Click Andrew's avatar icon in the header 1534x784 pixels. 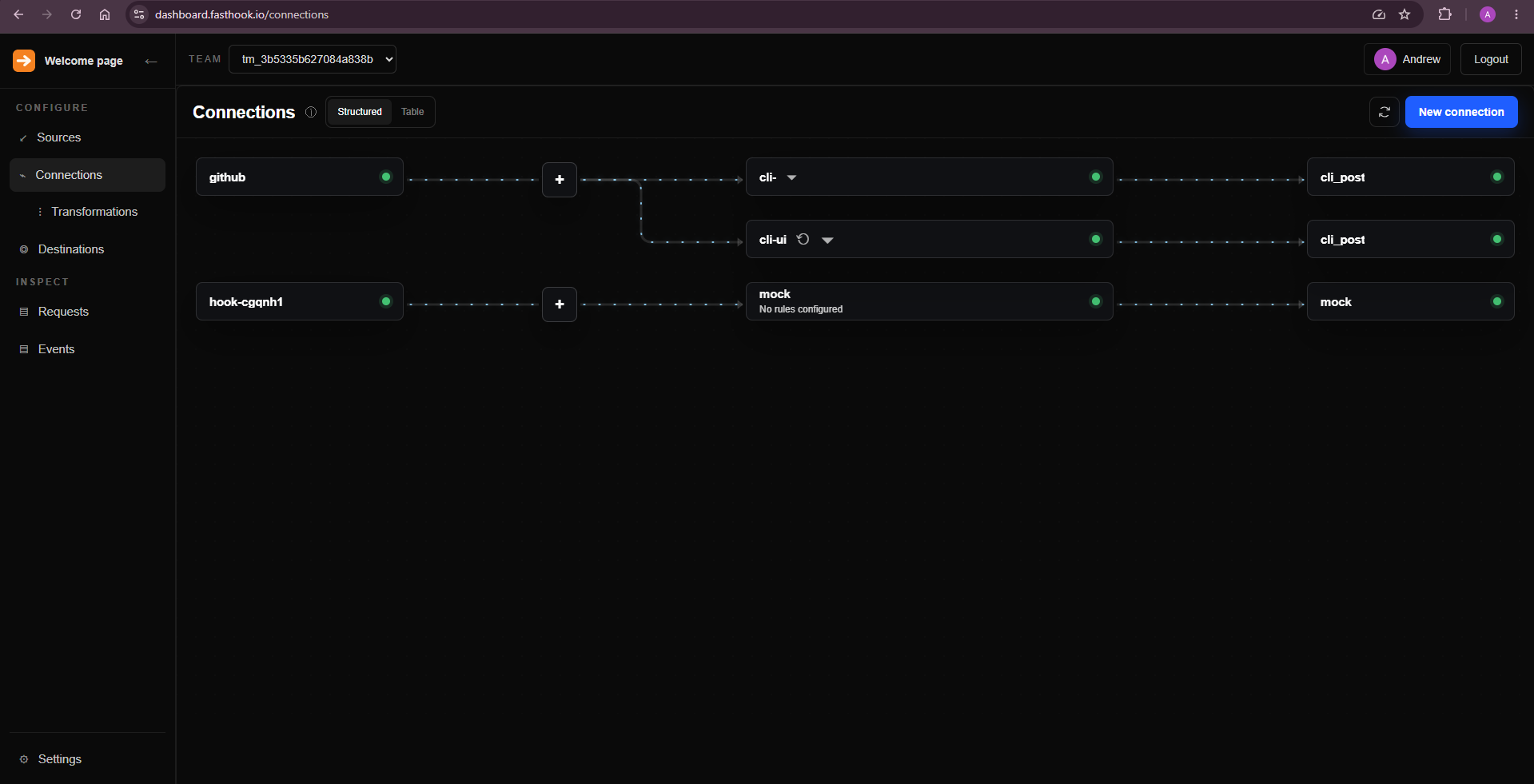[x=1385, y=59]
